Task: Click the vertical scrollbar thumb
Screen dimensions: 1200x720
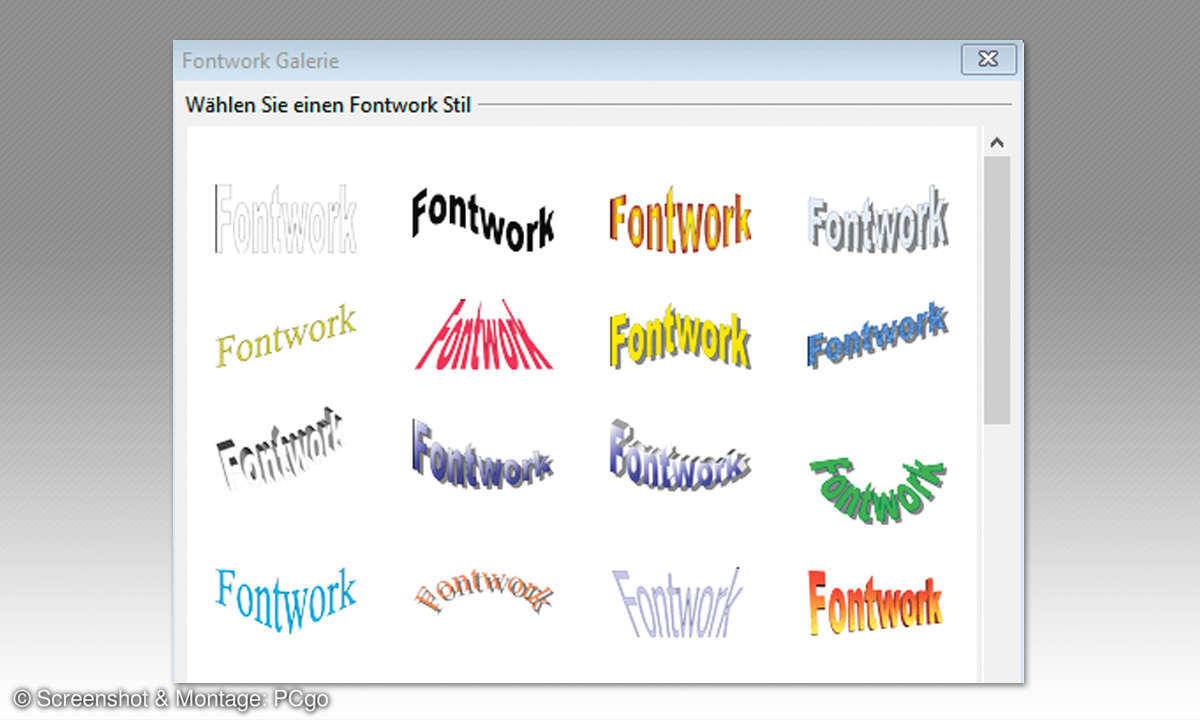Action: pos(997,290)
